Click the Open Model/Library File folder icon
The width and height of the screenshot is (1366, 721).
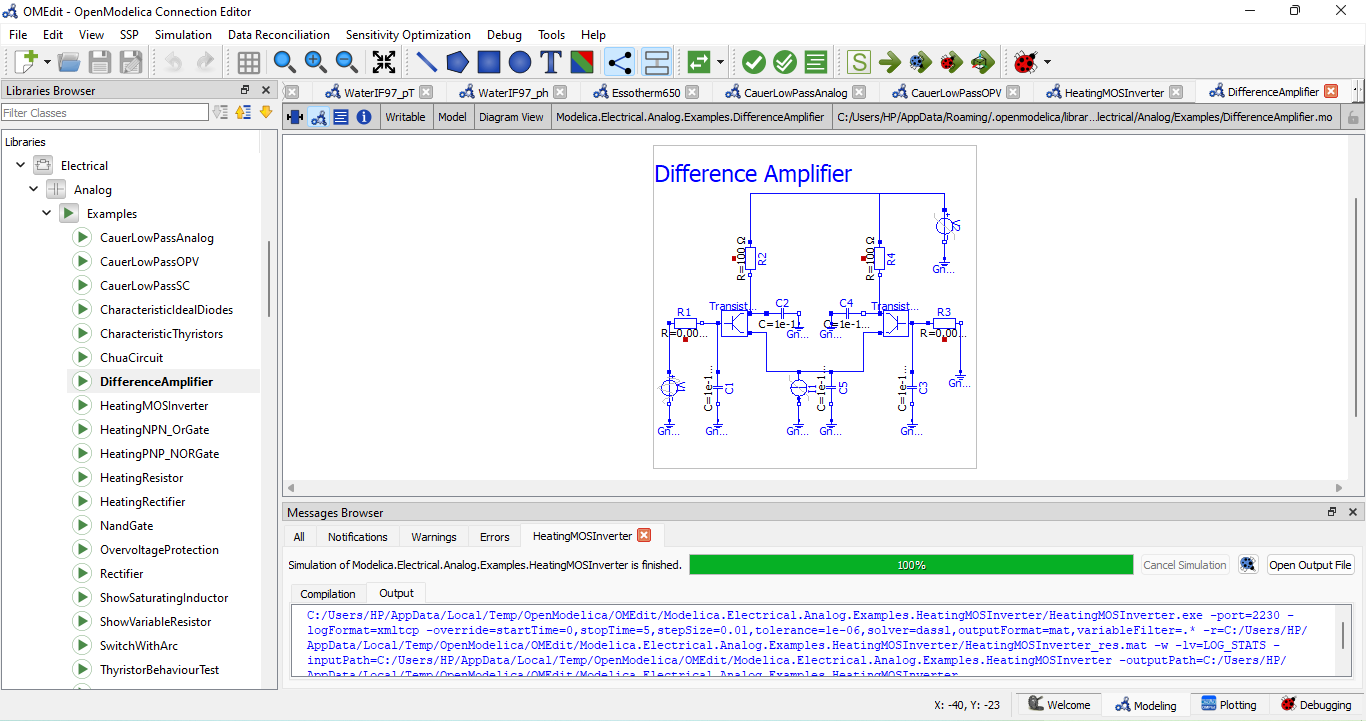coord(69,62)
